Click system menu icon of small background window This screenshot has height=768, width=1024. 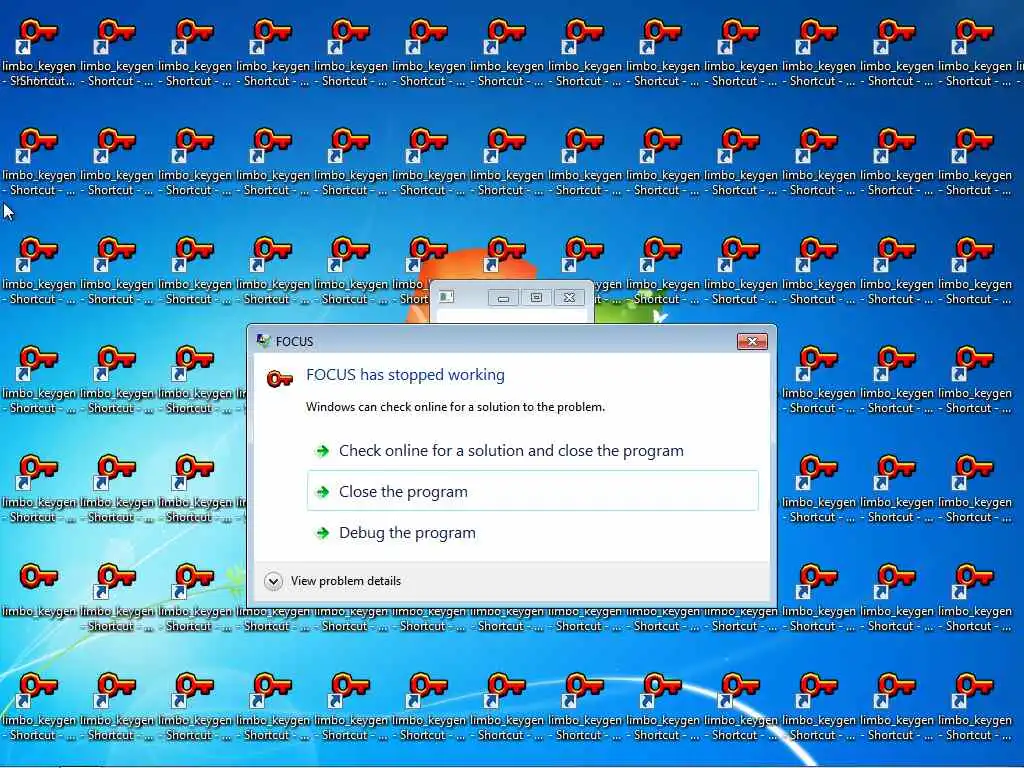pyautogui.click(x=447, y=297)
